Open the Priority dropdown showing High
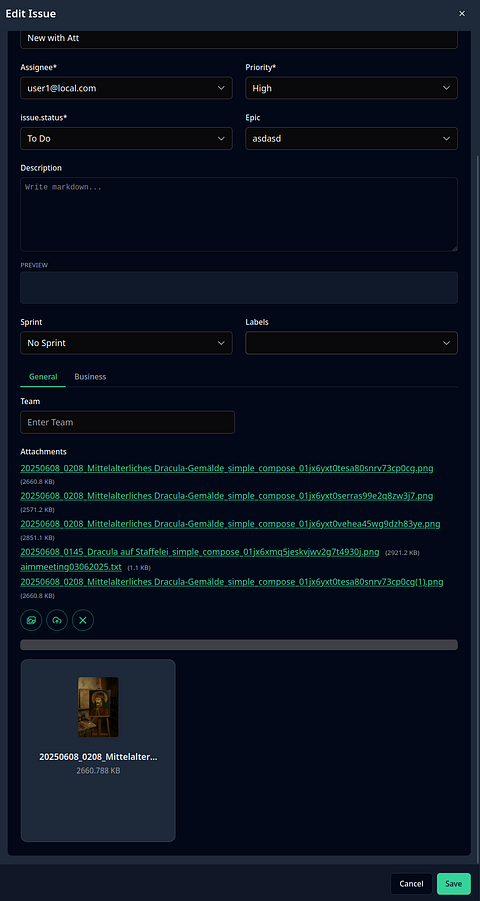 (x=351, y=88)
